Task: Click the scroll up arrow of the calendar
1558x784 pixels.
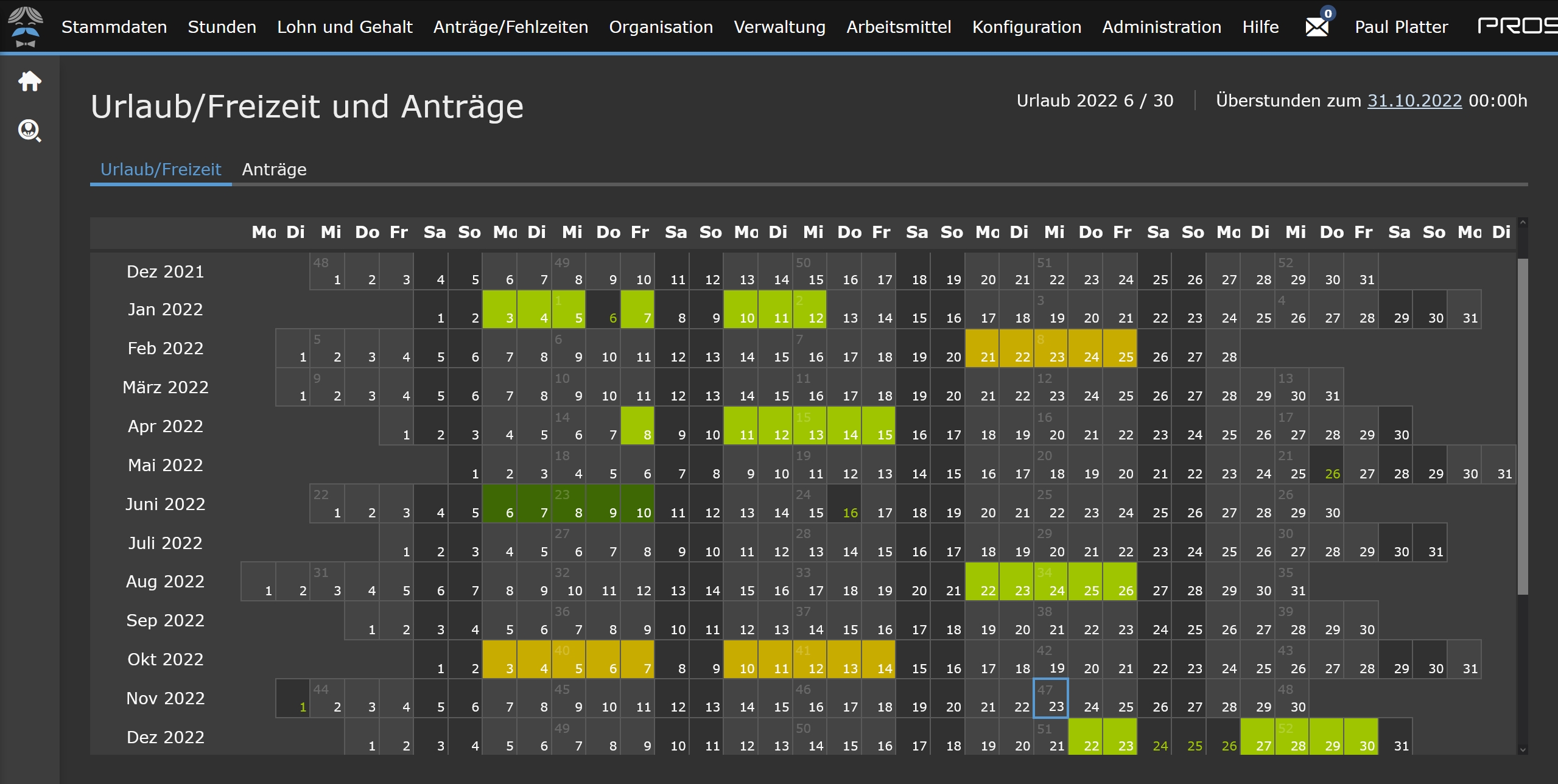Action: click(1522, 223)
